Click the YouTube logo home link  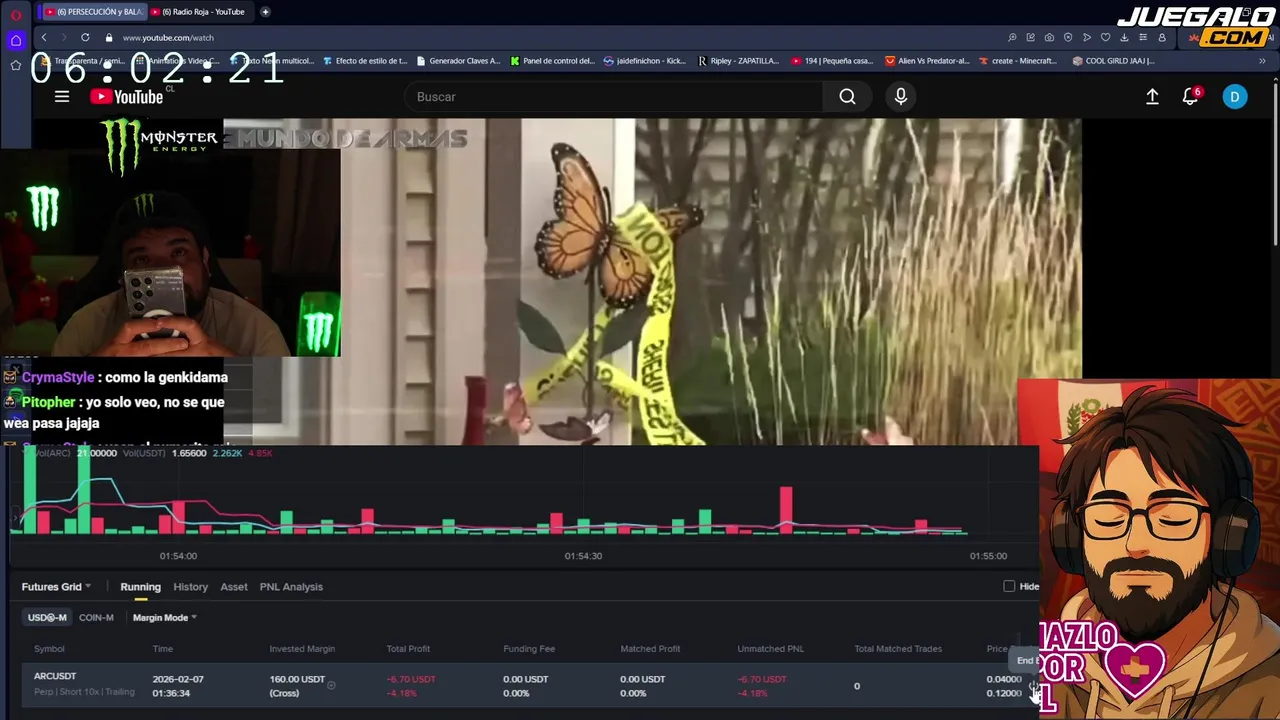(126, 97)
